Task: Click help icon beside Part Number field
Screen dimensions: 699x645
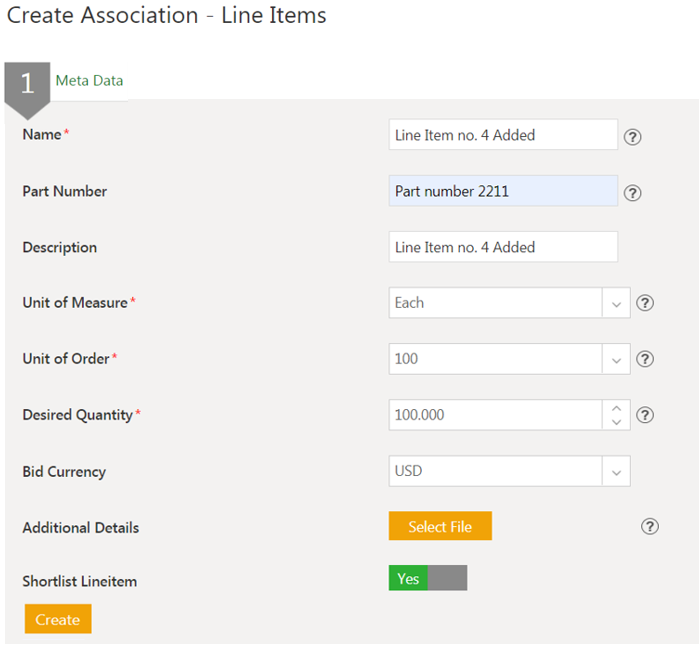Action: click(632, 193)
